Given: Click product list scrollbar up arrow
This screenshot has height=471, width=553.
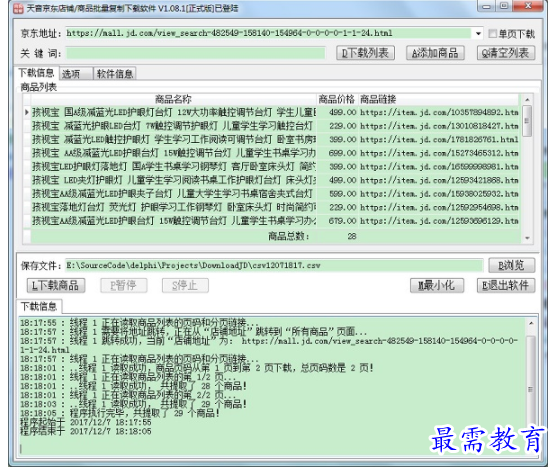Looking at the screenshot, I should click(x=527, y=100).
